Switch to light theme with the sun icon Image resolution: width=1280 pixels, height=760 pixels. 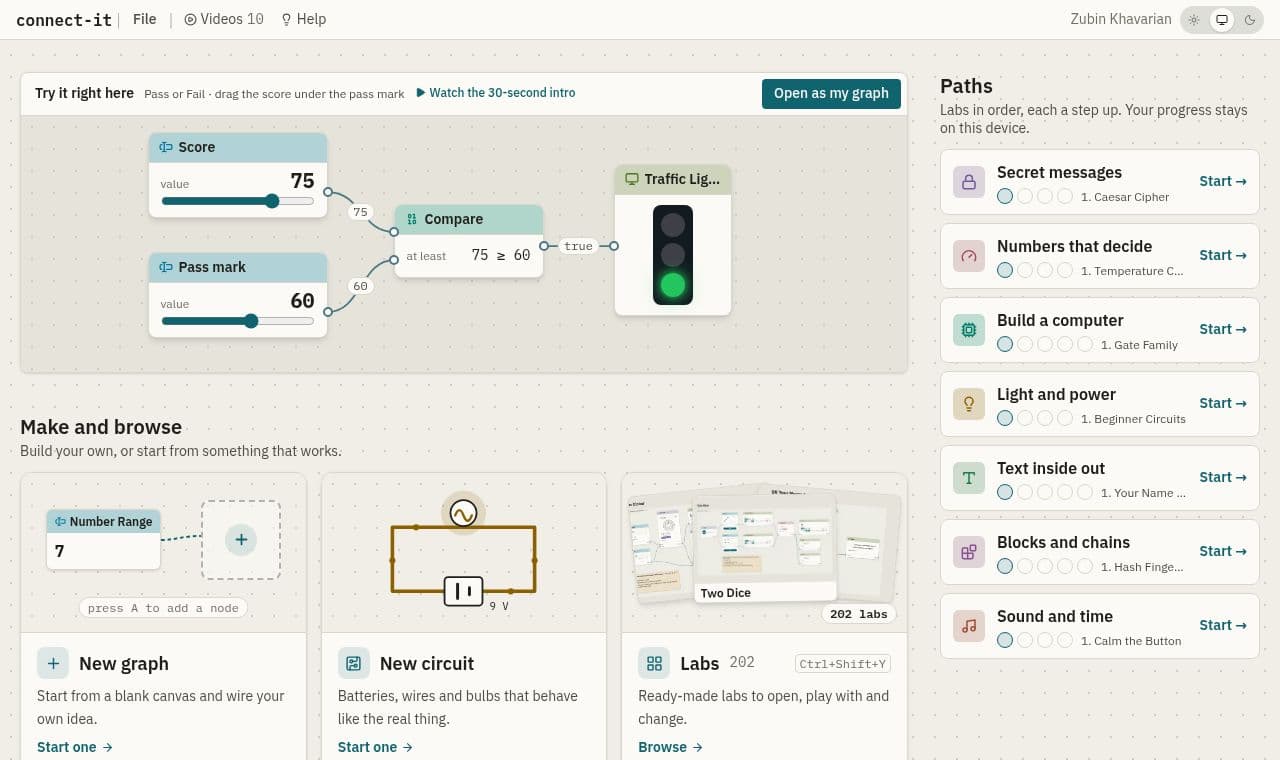click(1194, 20)
